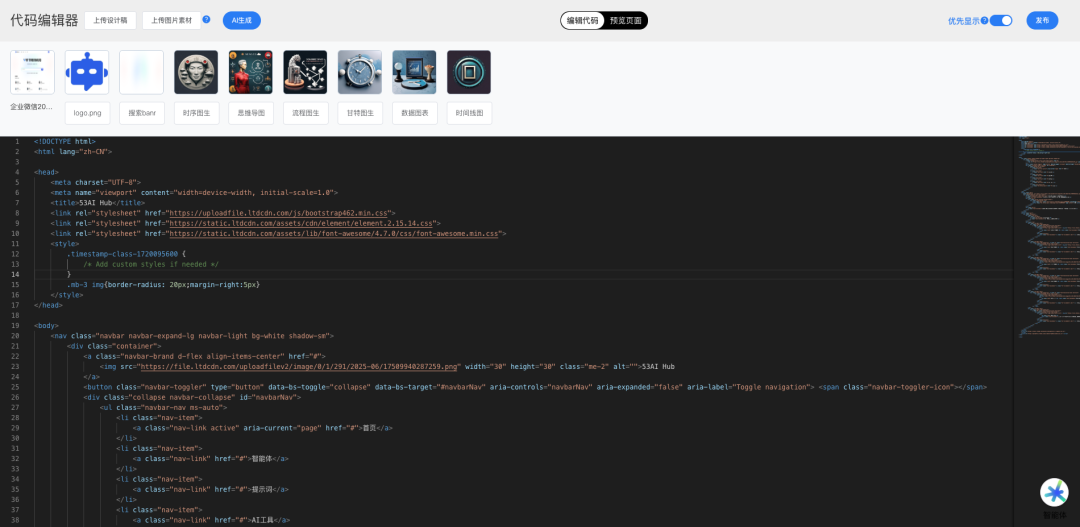This screenshot has width=1080, height=527.
Task: Open the floating AI assistant icon
Action: pyautogui.click(x=1054, y=493)
